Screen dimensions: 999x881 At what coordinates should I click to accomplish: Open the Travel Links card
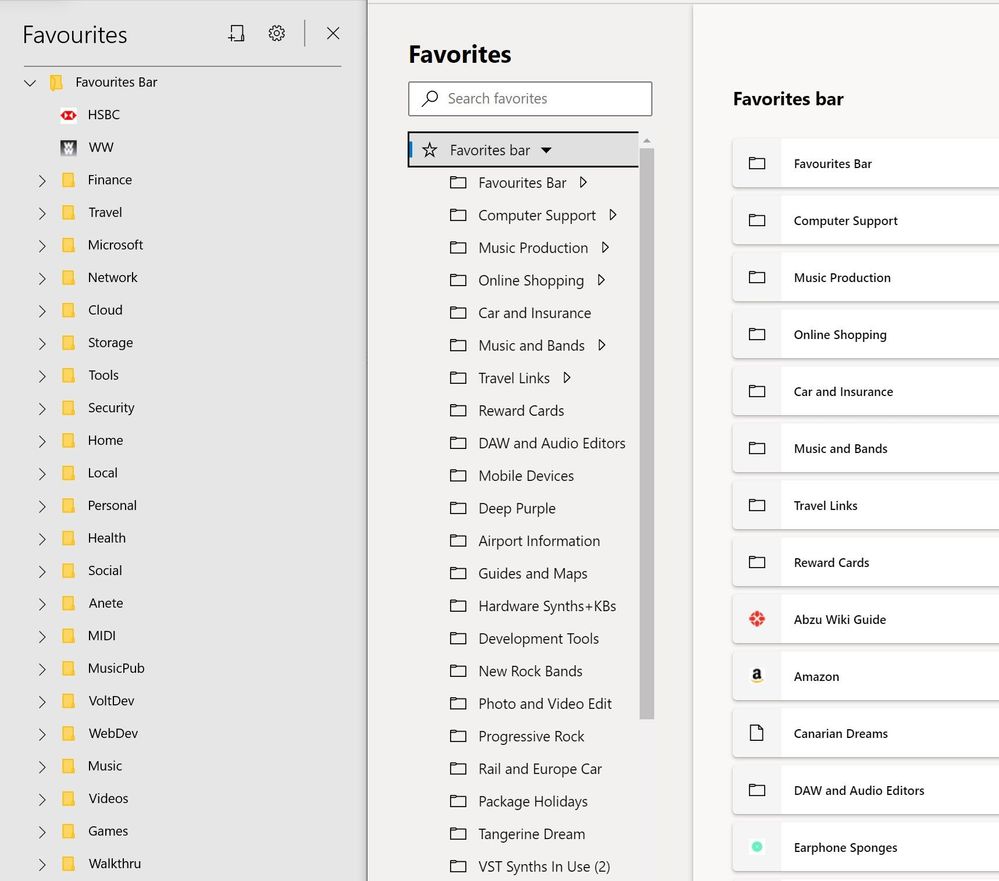click(x=865, y=505)
